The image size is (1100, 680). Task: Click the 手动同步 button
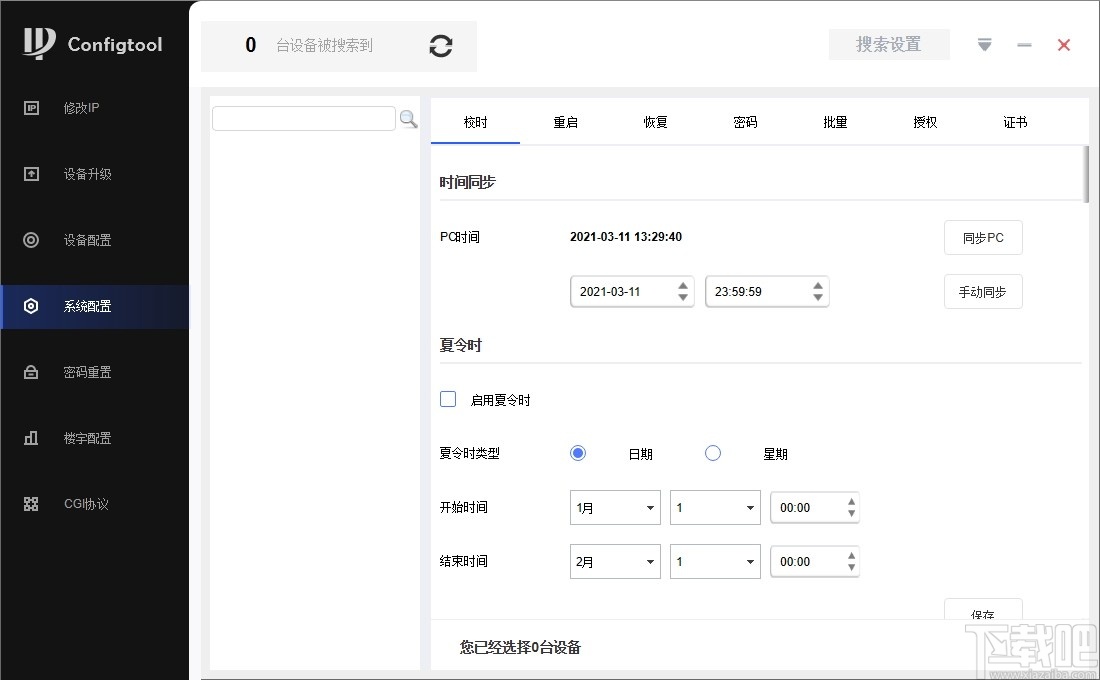tap(983, 291)
